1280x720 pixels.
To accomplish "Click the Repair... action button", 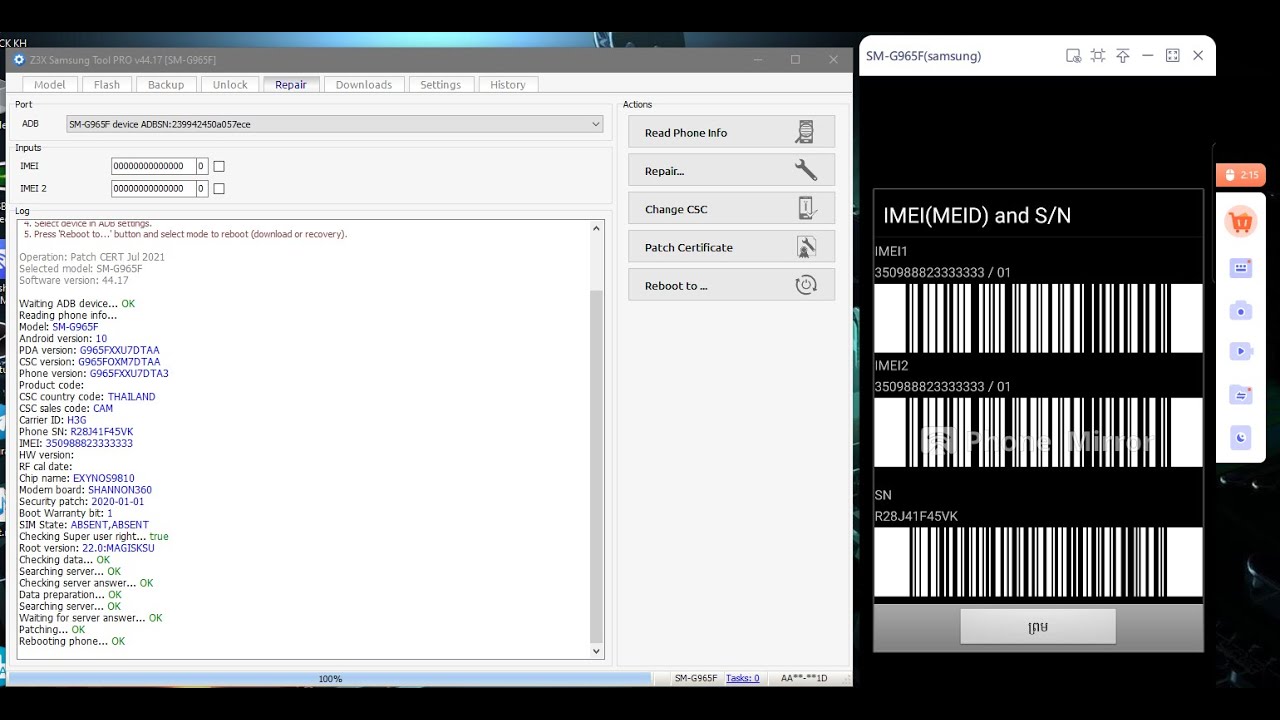I will (731, 170).
